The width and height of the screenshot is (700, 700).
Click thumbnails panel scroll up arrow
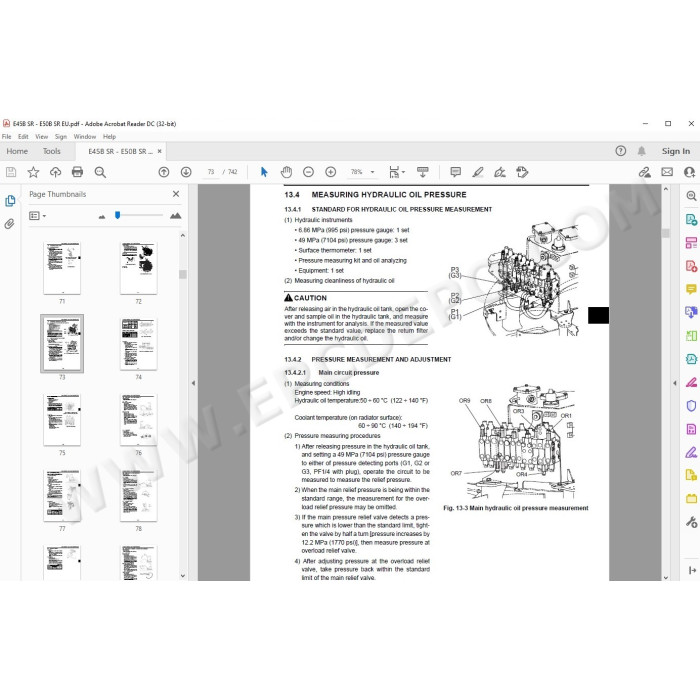click(x=183, y=235)
